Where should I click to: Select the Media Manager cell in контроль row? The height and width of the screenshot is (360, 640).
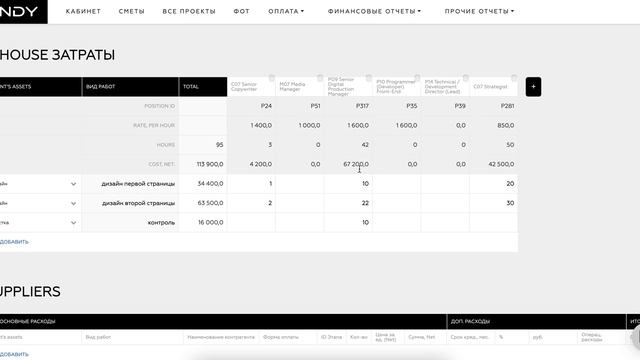point(300,222)
